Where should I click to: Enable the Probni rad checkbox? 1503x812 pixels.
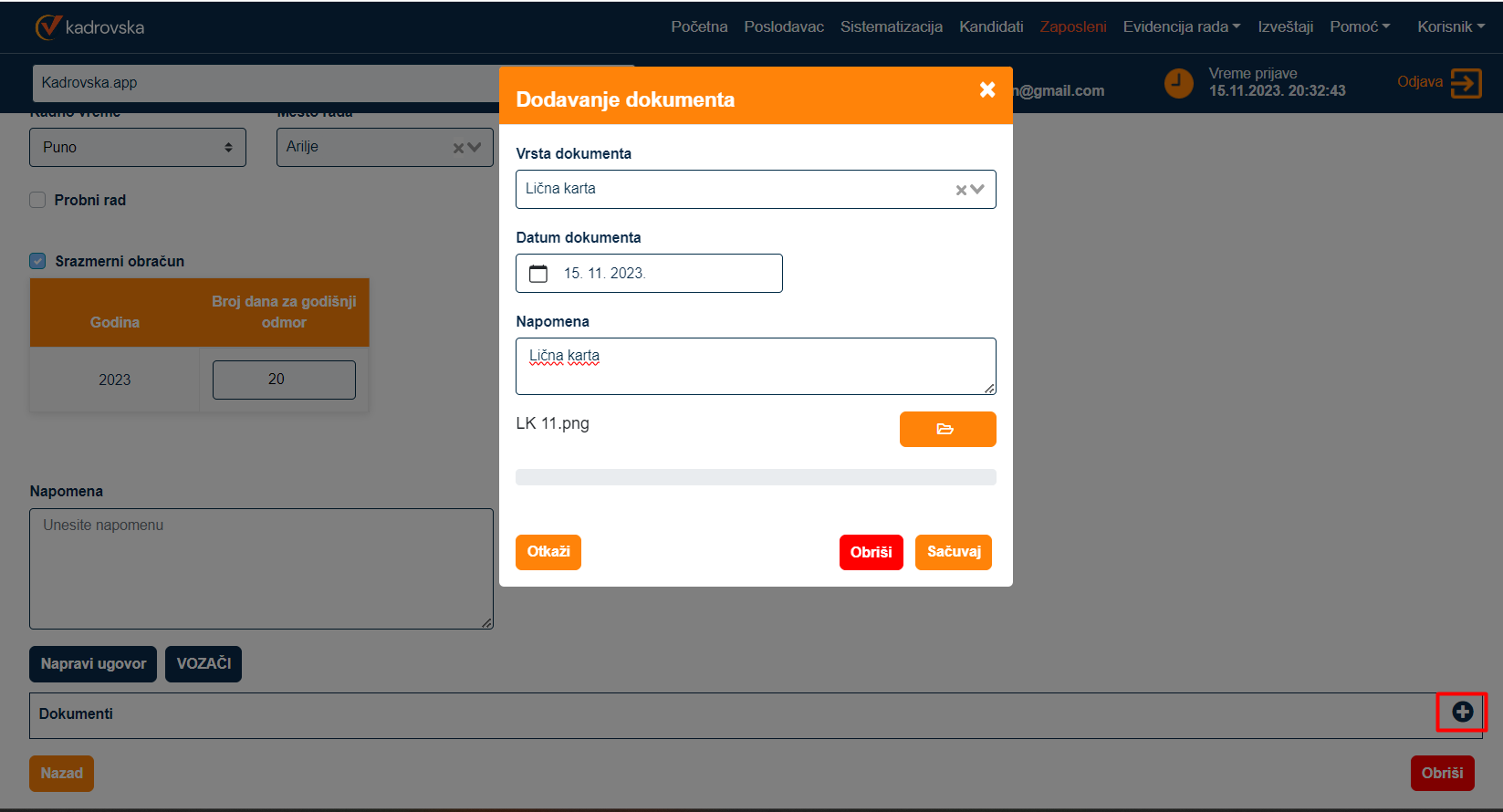(37, 200)
